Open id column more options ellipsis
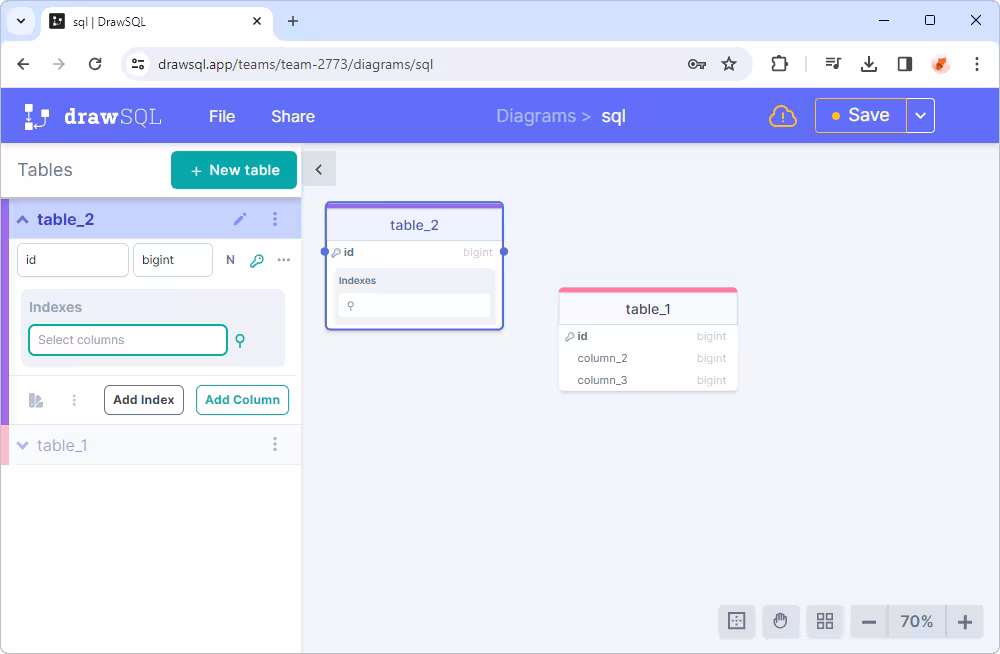Screen dimensions: 1000x654 [284, 260]
